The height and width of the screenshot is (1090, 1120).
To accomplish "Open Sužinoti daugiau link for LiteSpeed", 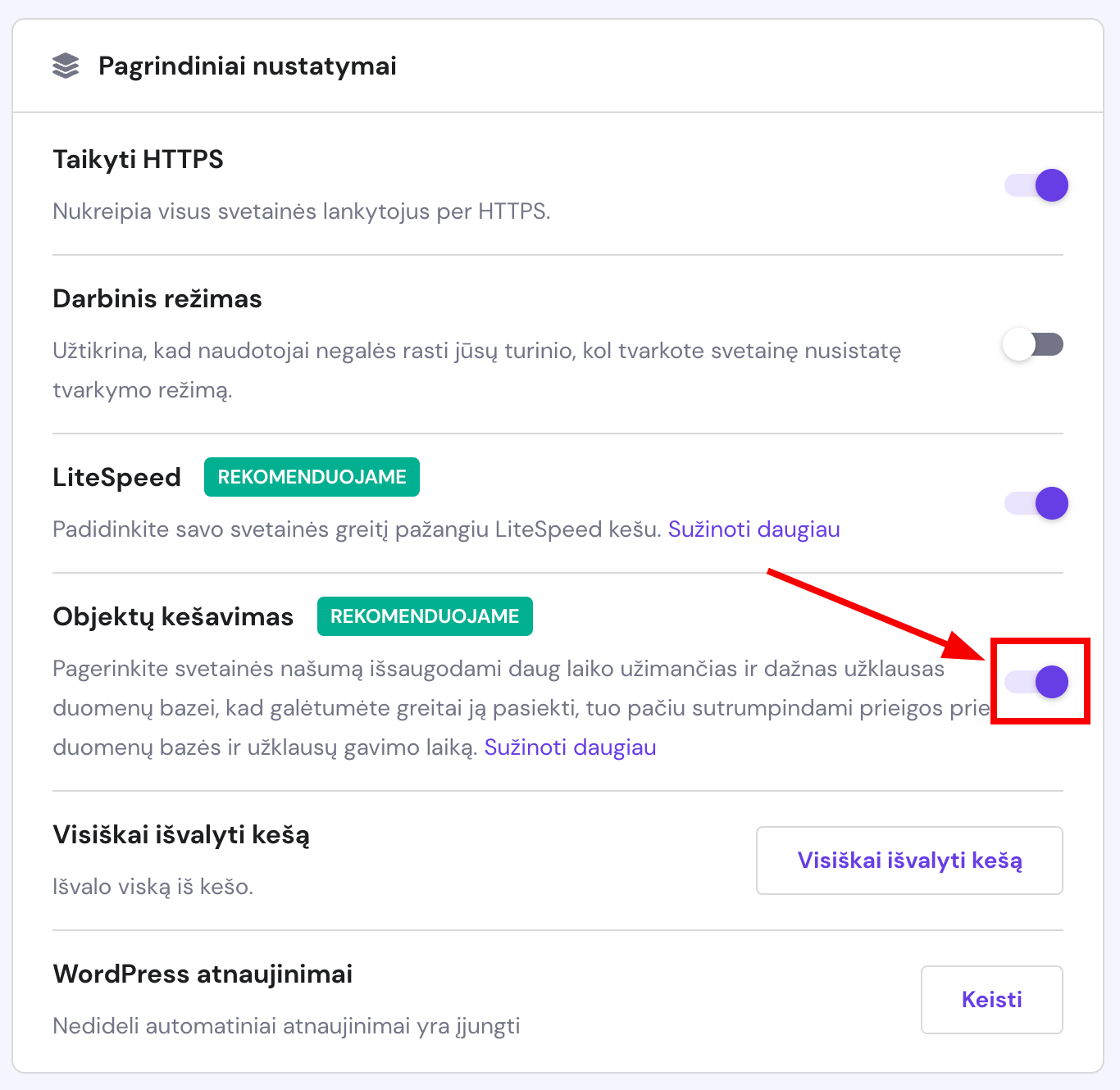I will (x=753, y=529).
